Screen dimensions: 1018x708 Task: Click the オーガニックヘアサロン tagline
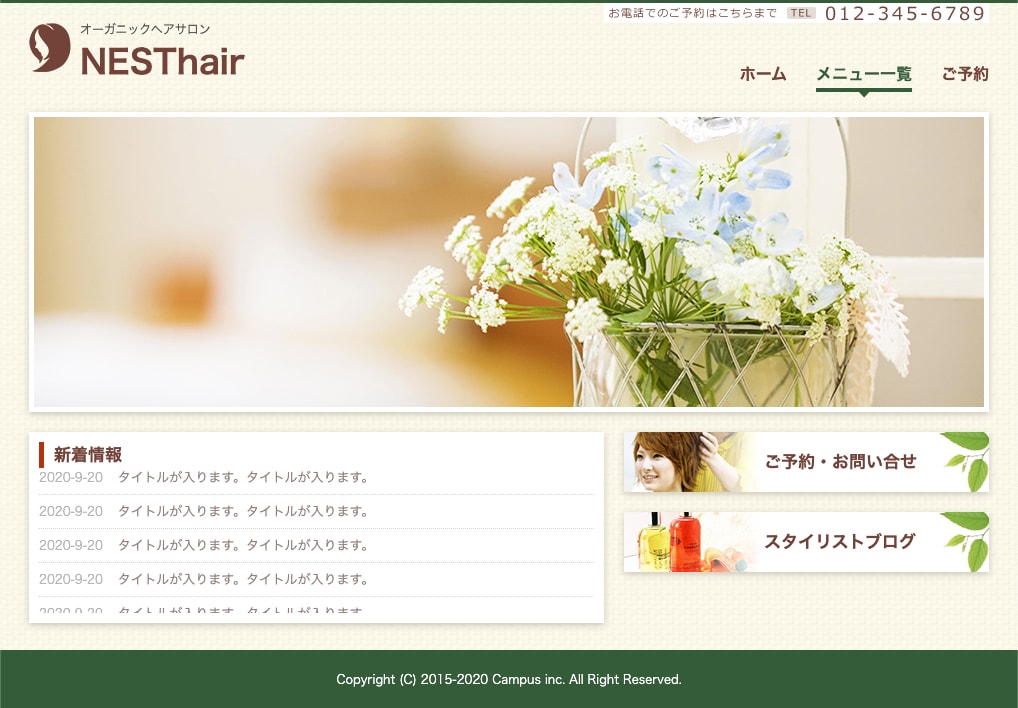click(x=145, y=29)
